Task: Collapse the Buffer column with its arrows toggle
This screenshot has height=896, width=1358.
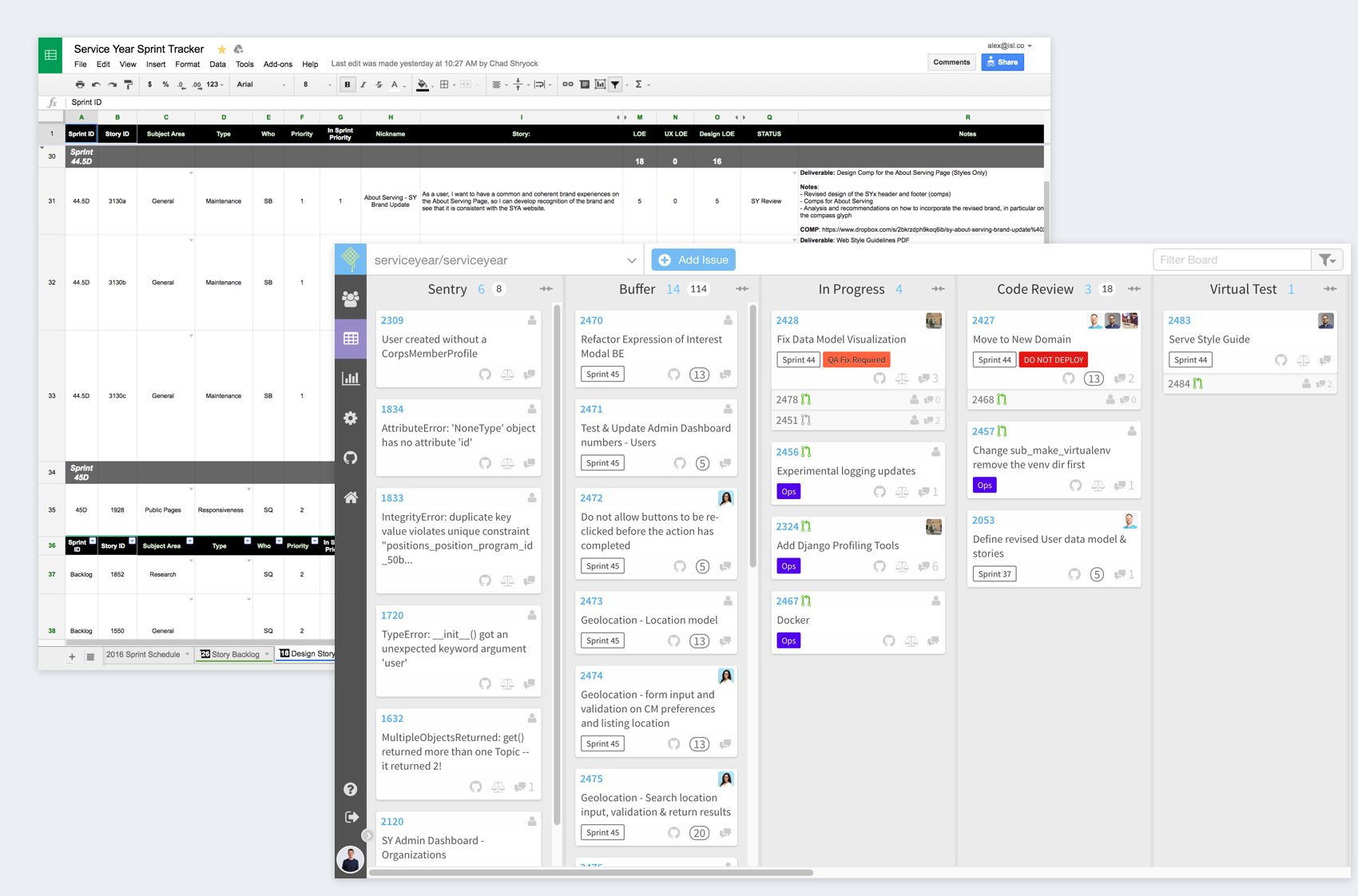Action: pos(742,289)
